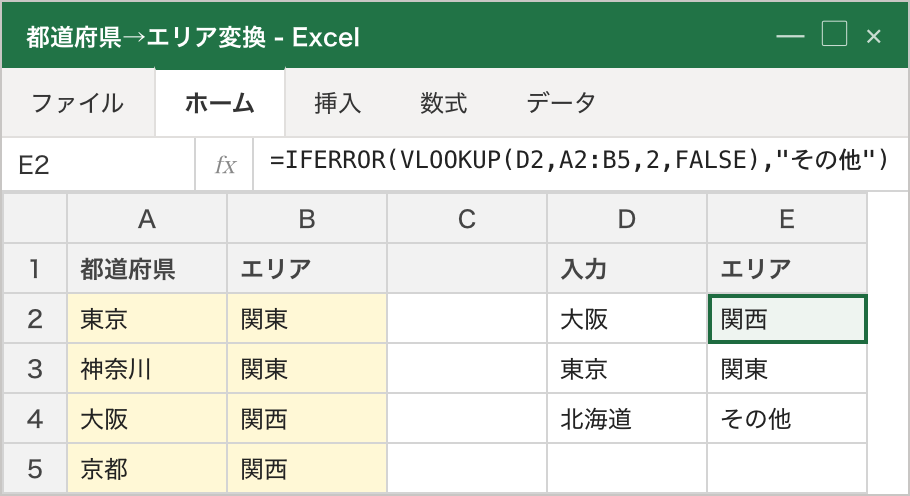Maximize the Excel window
Image resolution: width=910 pixels, height=496 pixels.
(834, 34)
